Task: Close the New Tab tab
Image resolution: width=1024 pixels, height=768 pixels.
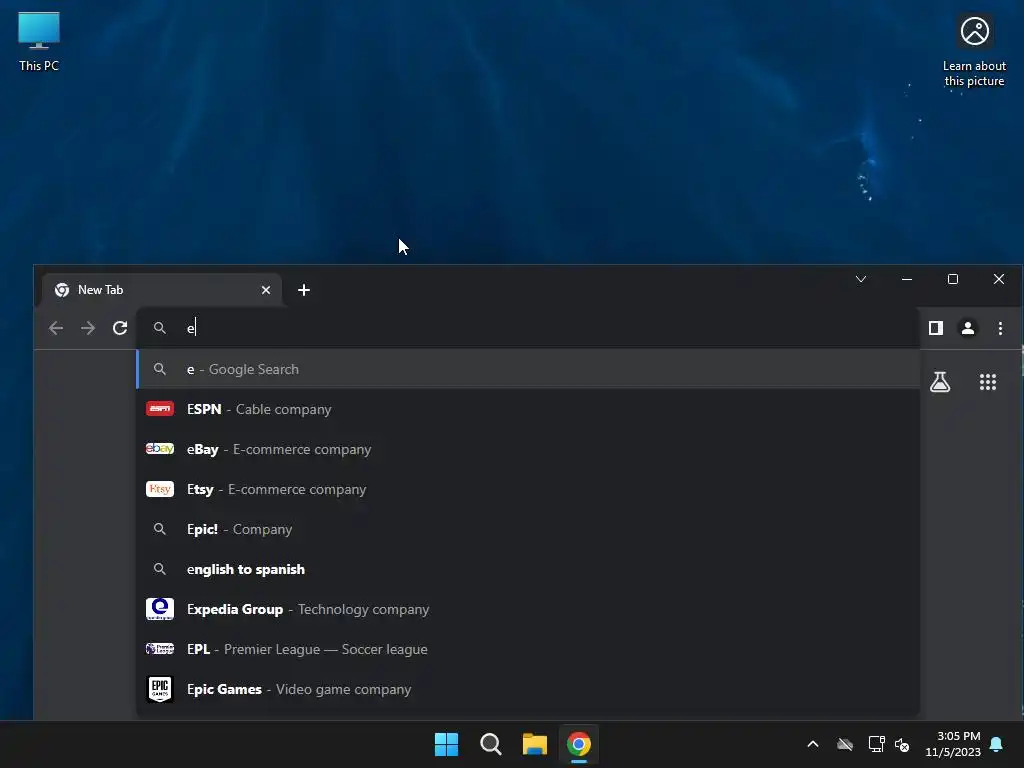Action: pyautogui.click(x=266, y=290)
